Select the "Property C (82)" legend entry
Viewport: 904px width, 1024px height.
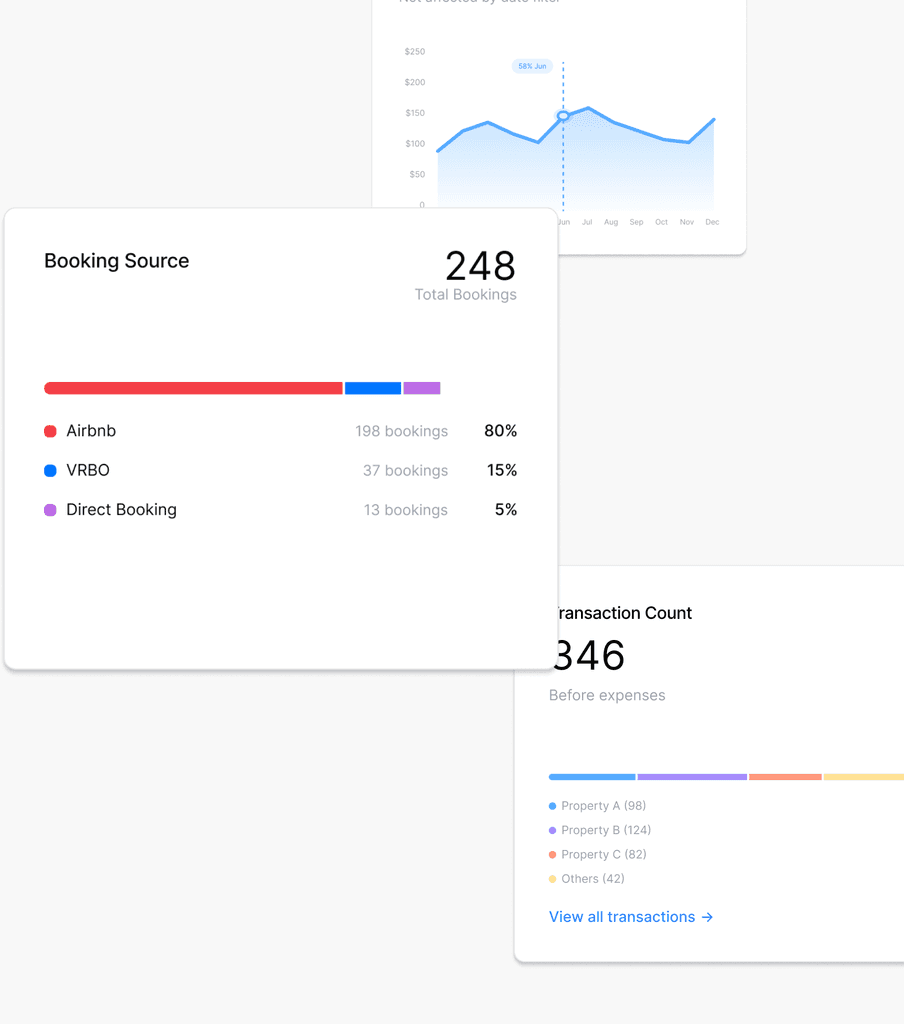point(604,854)
